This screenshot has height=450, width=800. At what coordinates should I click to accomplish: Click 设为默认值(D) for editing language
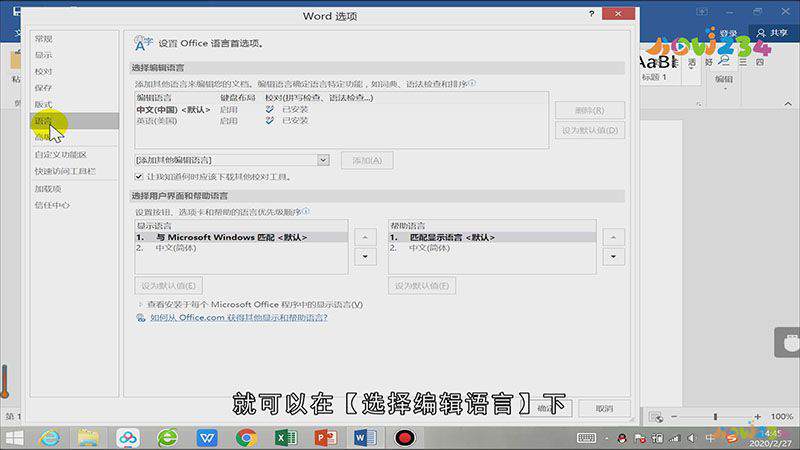point(590,130)
